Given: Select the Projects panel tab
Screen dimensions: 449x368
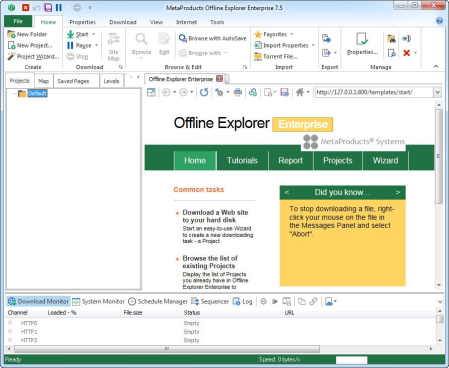Looking at the screenshot, I should 20,81.
